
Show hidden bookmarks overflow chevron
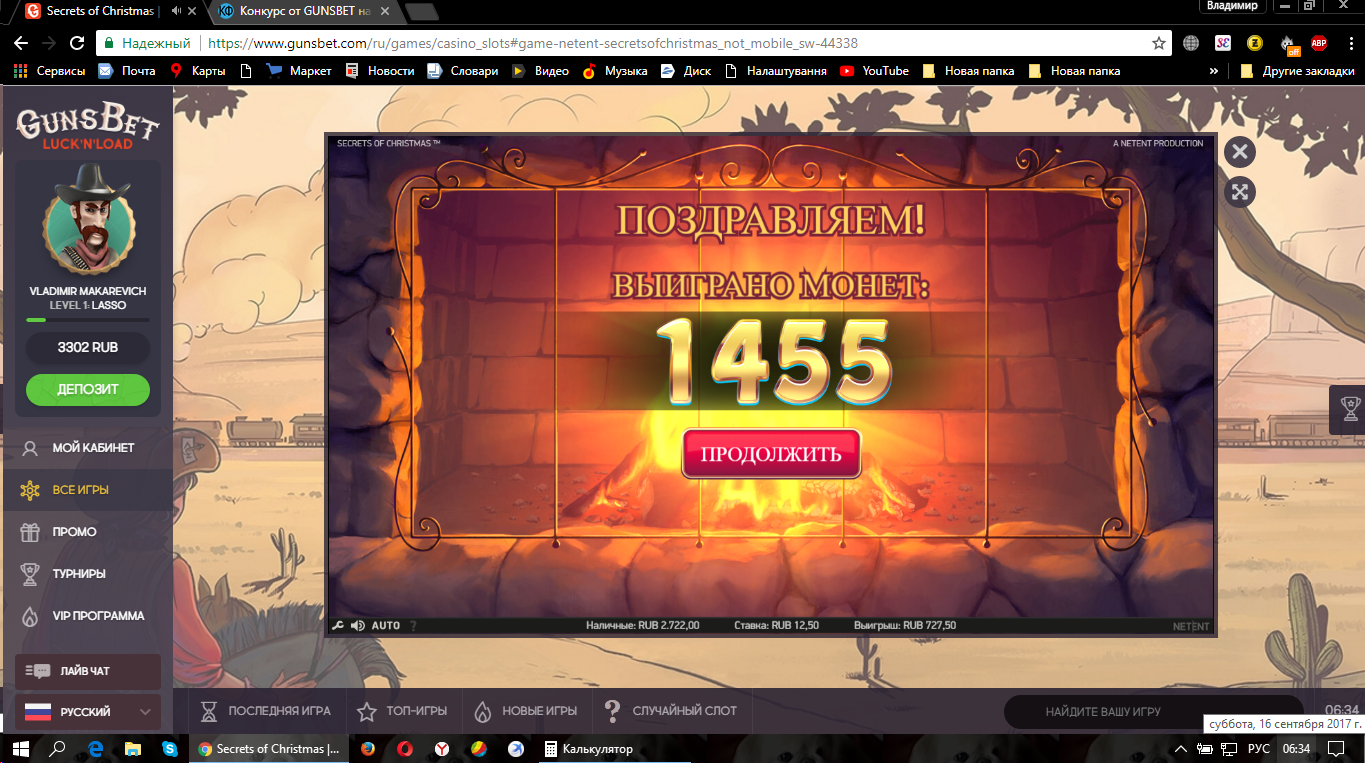(x=1214, y=71)
